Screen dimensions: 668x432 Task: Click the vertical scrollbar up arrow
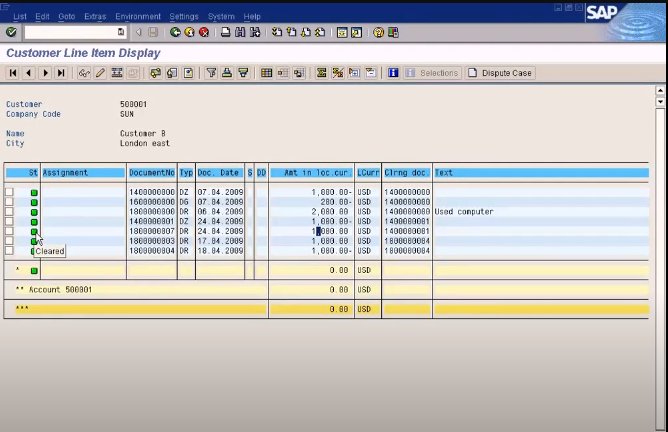pos(660,90)
